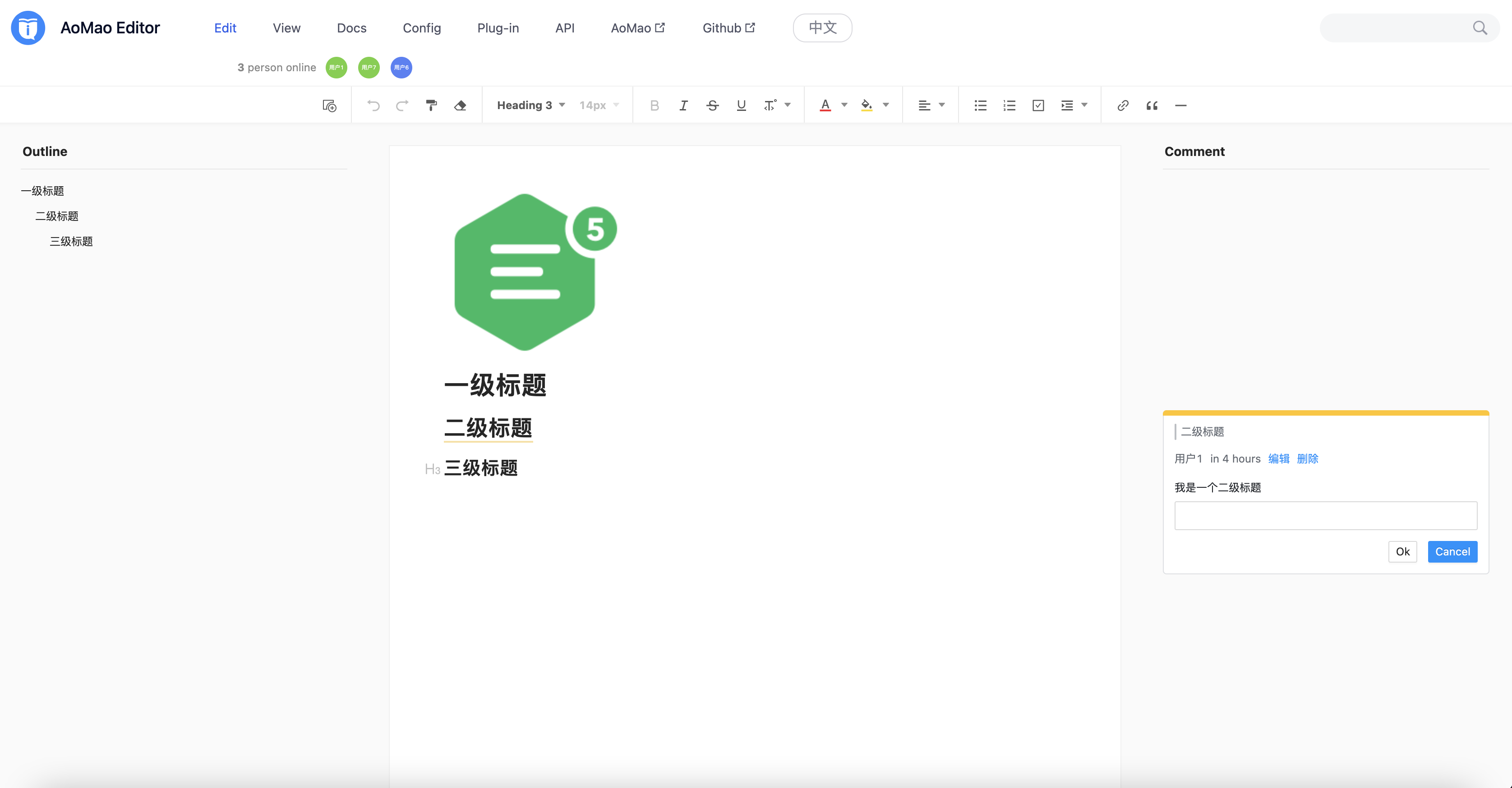The image size is (1512, 788).
Task: Click the blue 用户6 avatar
Action: [401, 68]
